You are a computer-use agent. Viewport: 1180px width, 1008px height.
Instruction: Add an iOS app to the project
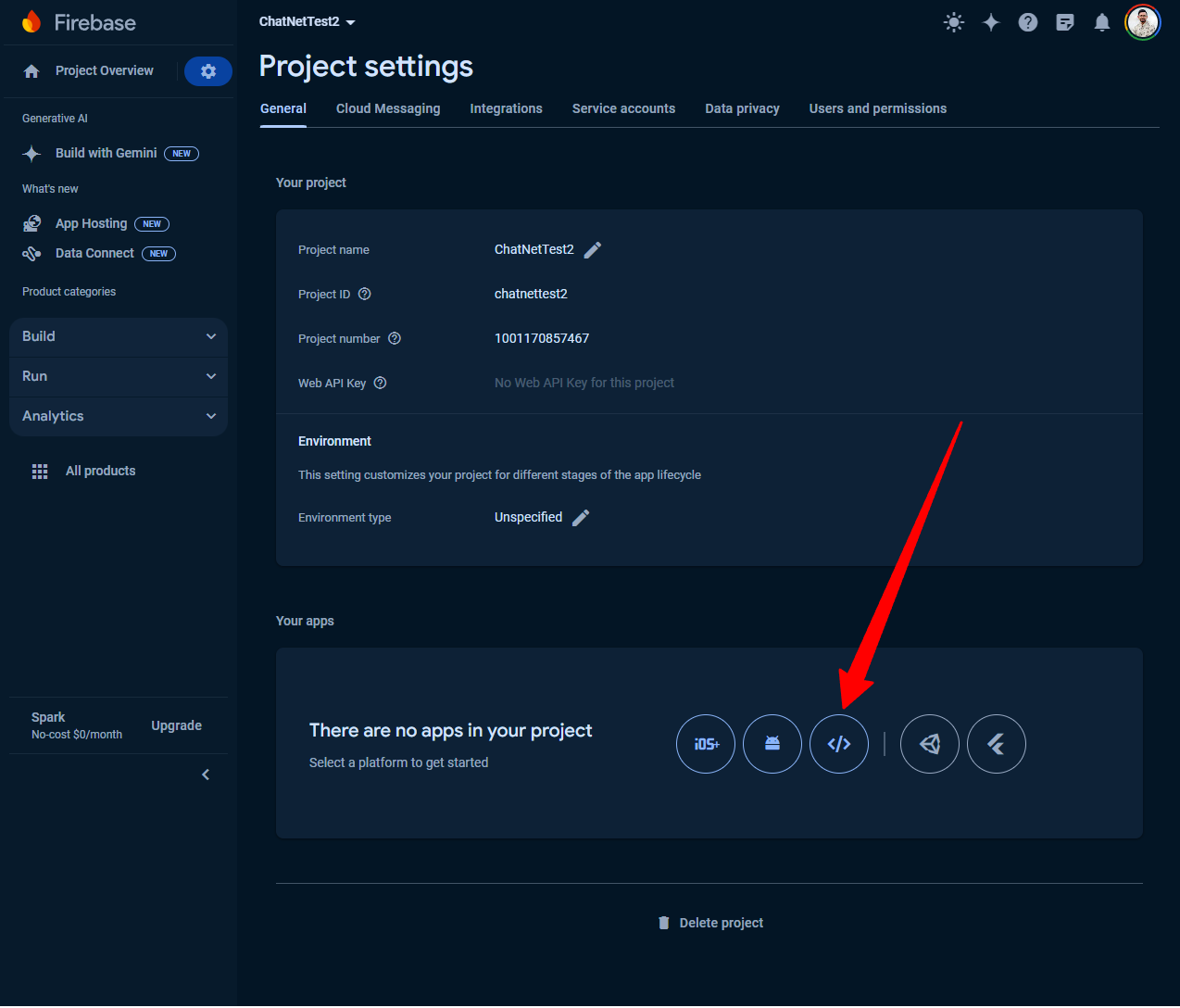706,744
